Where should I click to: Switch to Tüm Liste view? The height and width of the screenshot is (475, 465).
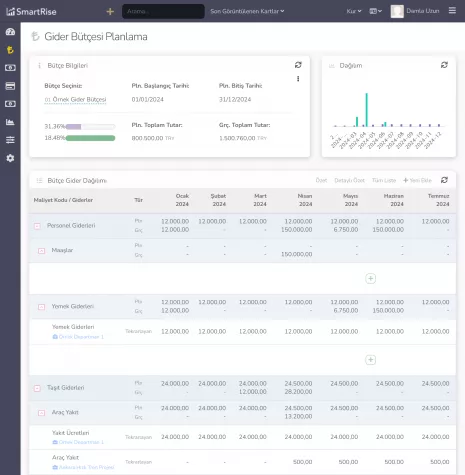(384, 180)
